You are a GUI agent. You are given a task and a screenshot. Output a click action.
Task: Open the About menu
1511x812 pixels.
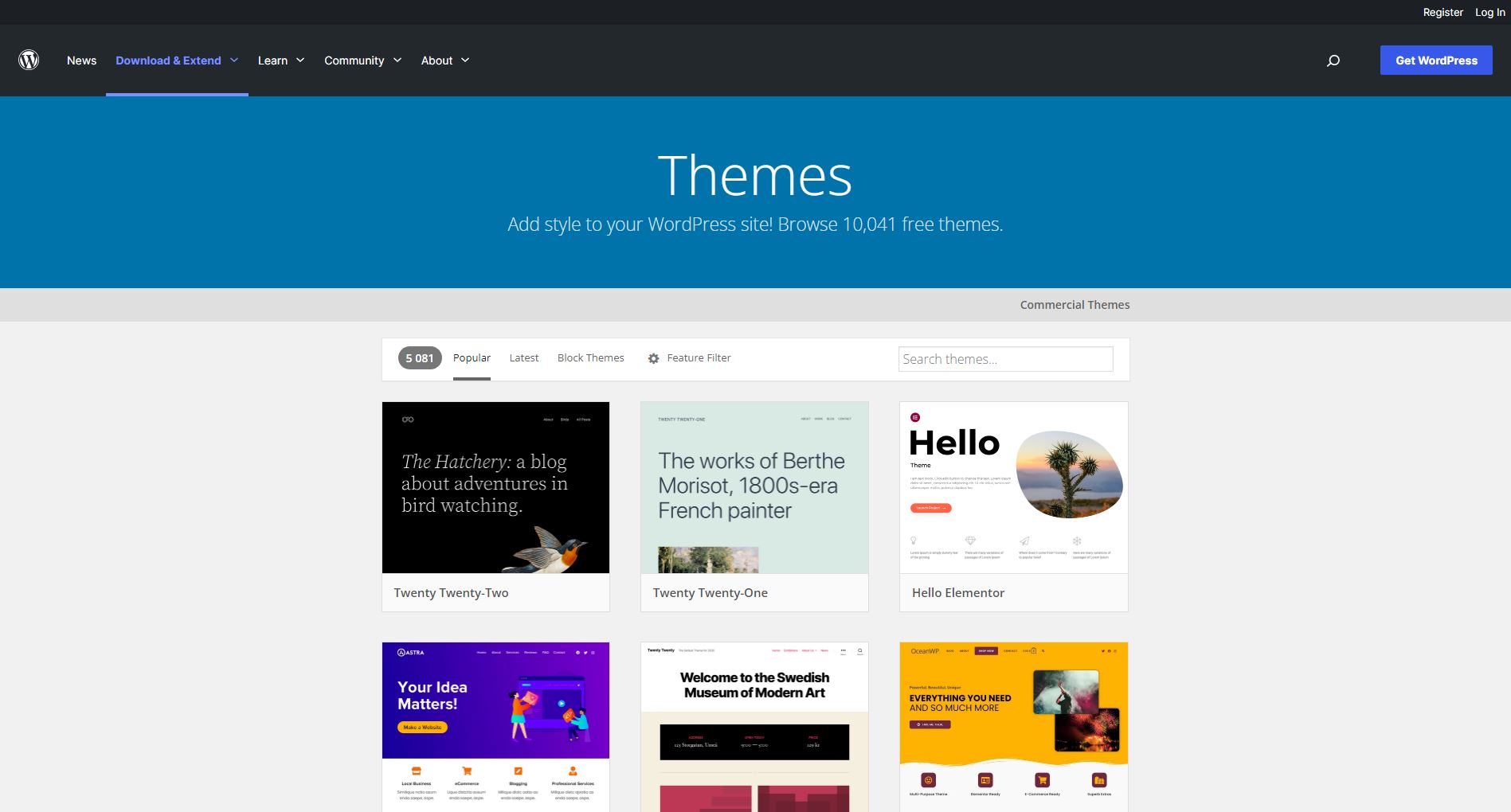pos(436,61)
